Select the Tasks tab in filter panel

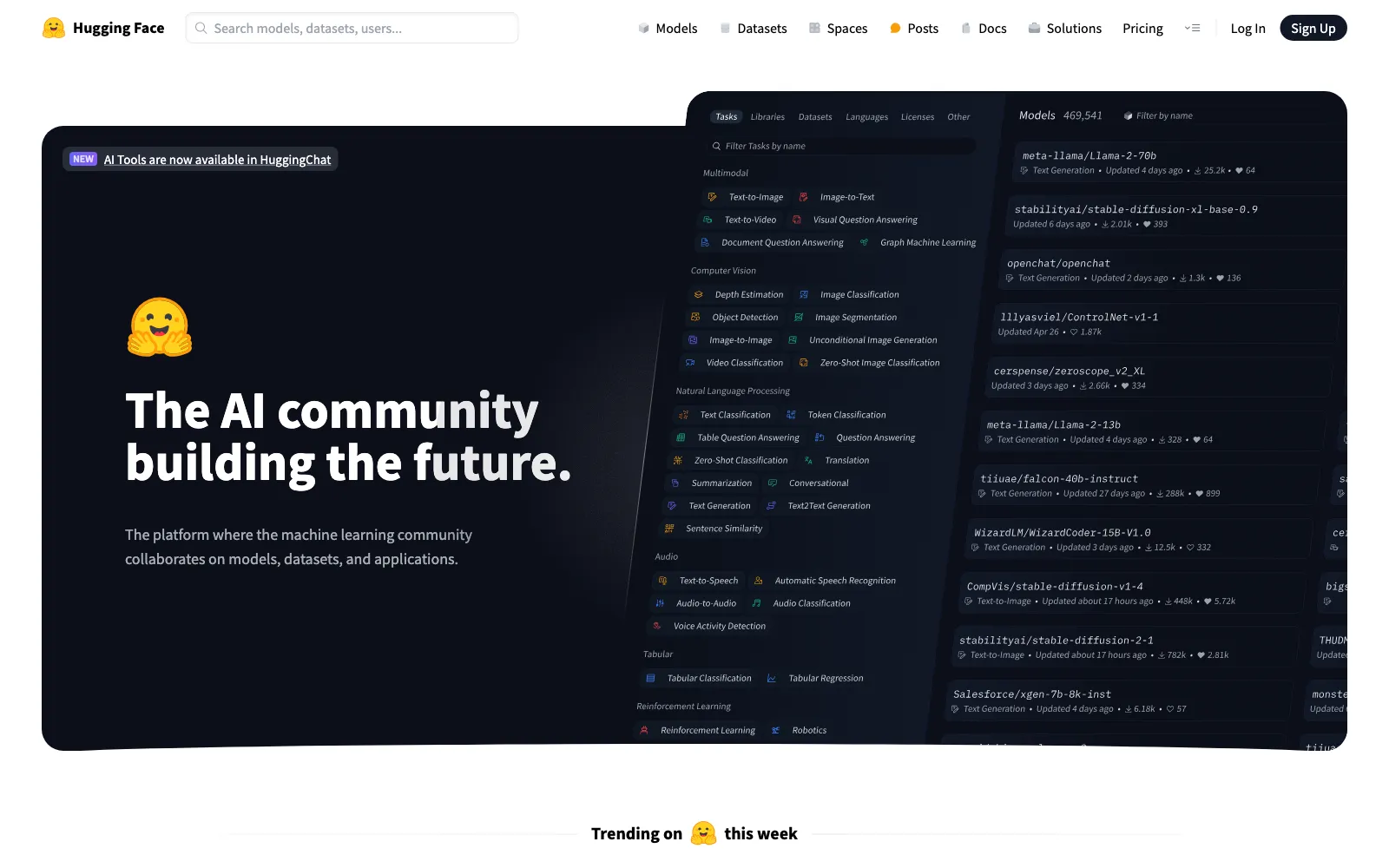[x=727, y=116]
